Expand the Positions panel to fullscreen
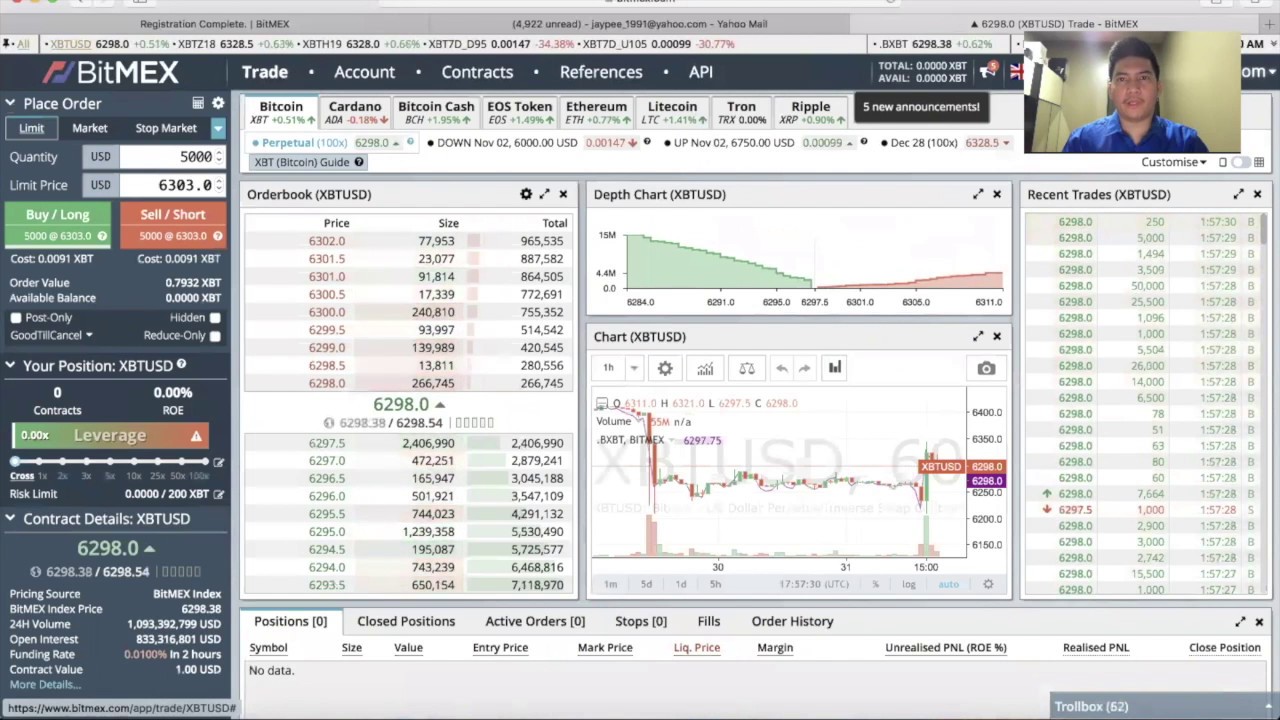 click(x=1241, y=621)
